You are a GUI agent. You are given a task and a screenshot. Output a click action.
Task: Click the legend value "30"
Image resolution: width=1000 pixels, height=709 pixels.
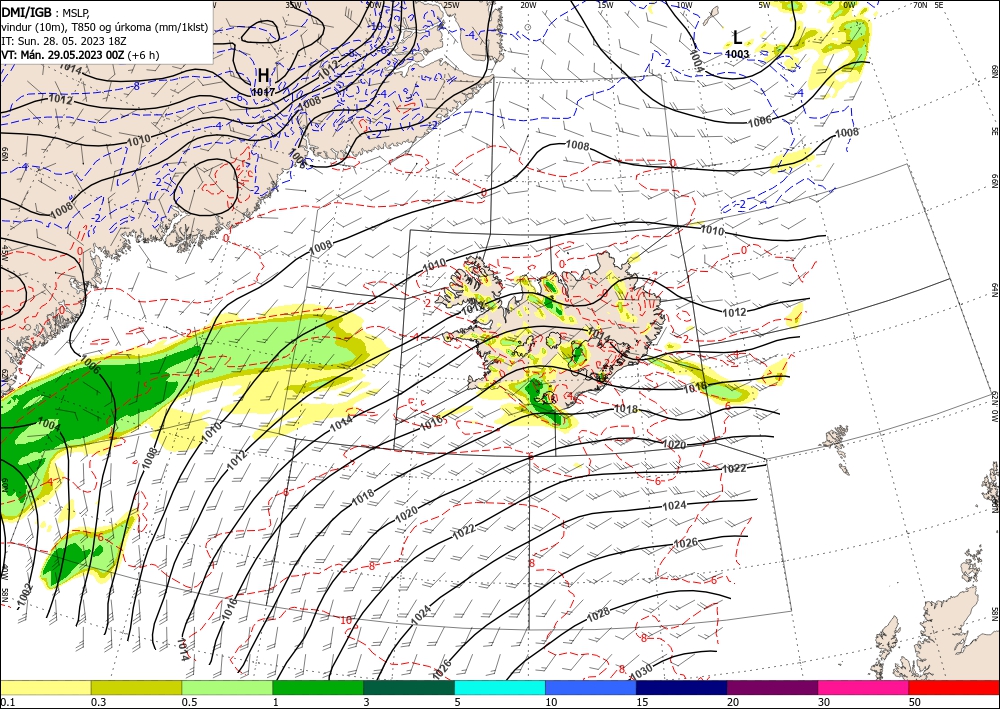pos(824,702)
